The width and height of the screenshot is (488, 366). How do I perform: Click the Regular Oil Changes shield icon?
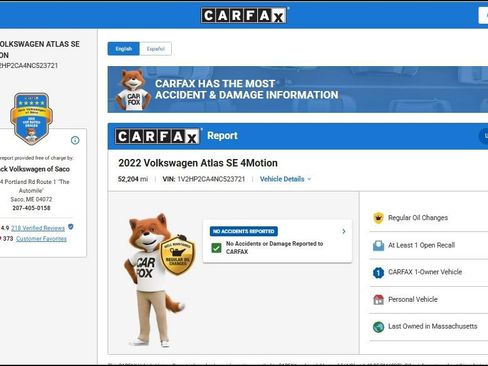click(x=378, y=218)
